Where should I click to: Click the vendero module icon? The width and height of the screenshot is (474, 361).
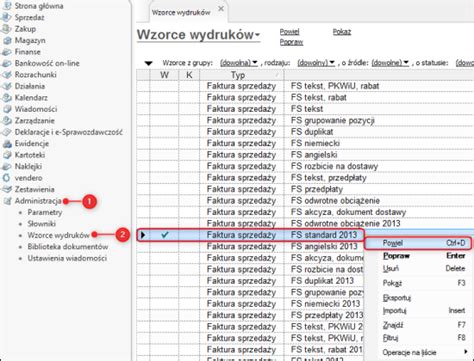[7, 178]
